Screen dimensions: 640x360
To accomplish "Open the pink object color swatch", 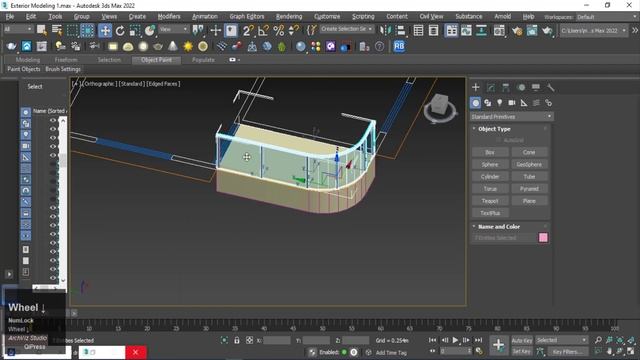I will tap(543, 238).
